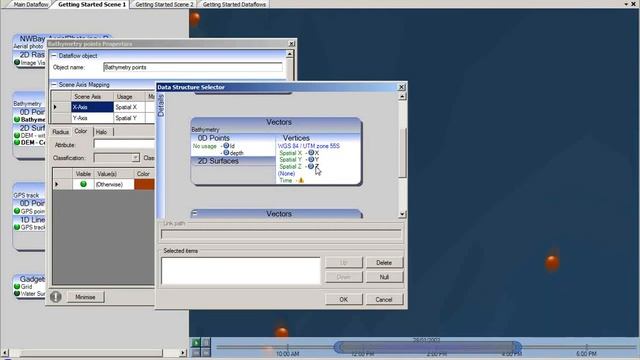Switch to the Main Dataflow tab
The height and width of the screenshot is (360, 640).
click(x=31, y=4)
